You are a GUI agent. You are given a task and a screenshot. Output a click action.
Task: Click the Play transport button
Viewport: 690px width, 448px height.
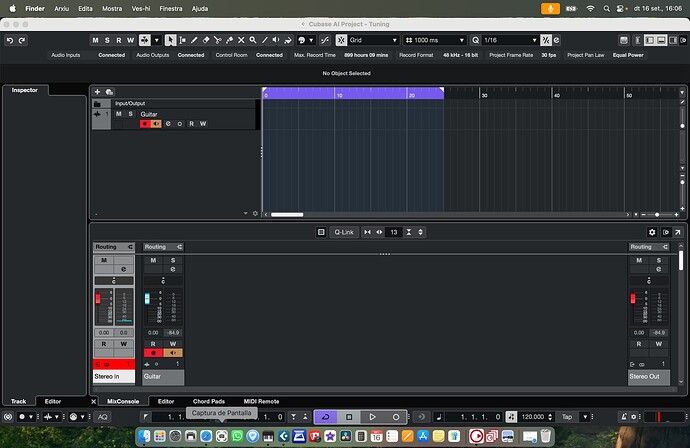point(372,417)
